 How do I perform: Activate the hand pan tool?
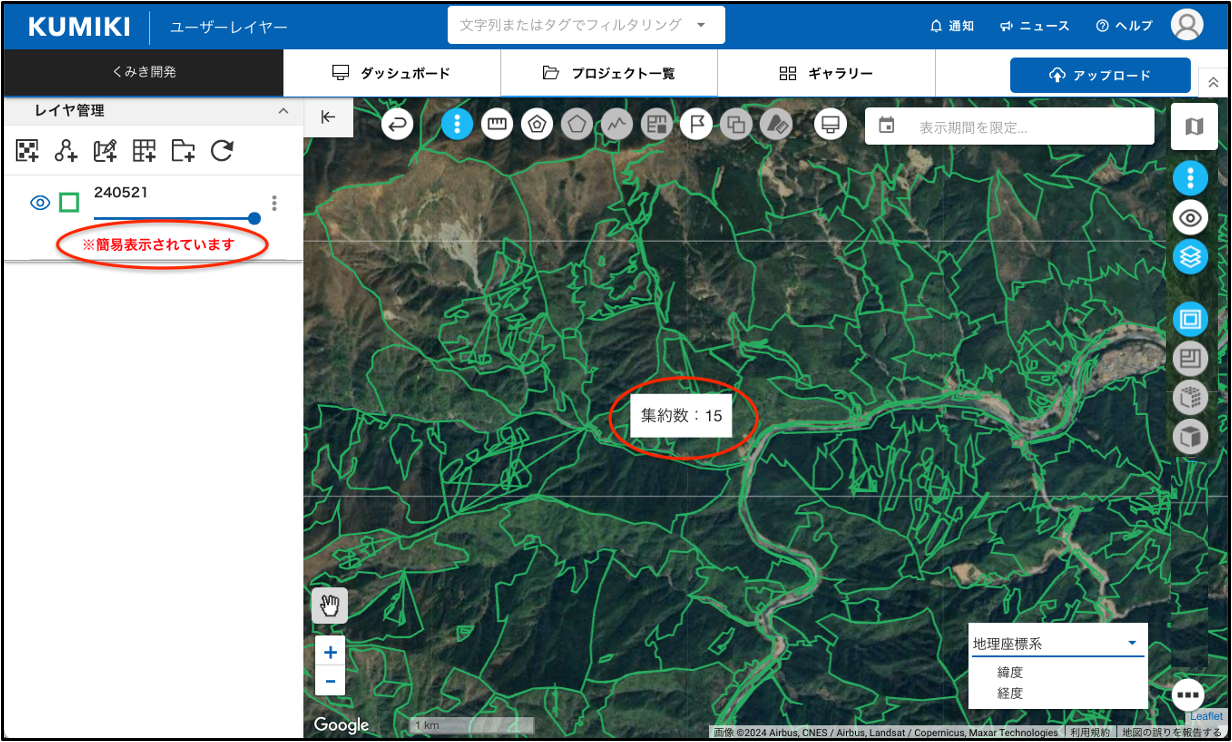coord(330,605)
